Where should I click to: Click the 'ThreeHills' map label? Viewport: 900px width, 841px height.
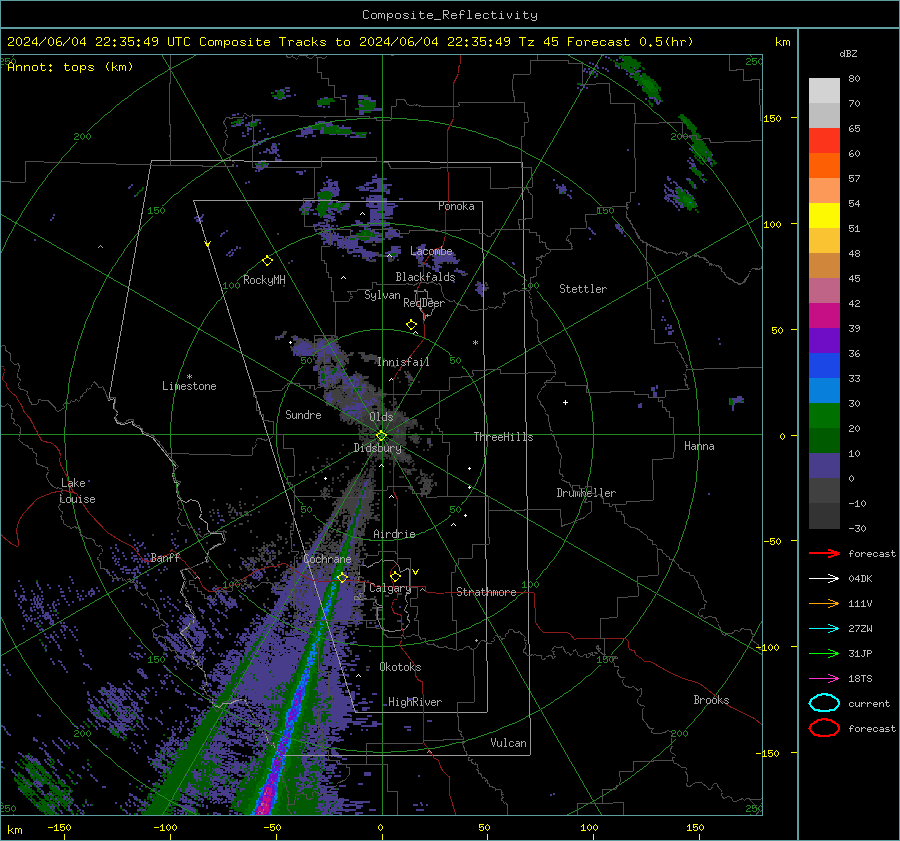(503, 437)
